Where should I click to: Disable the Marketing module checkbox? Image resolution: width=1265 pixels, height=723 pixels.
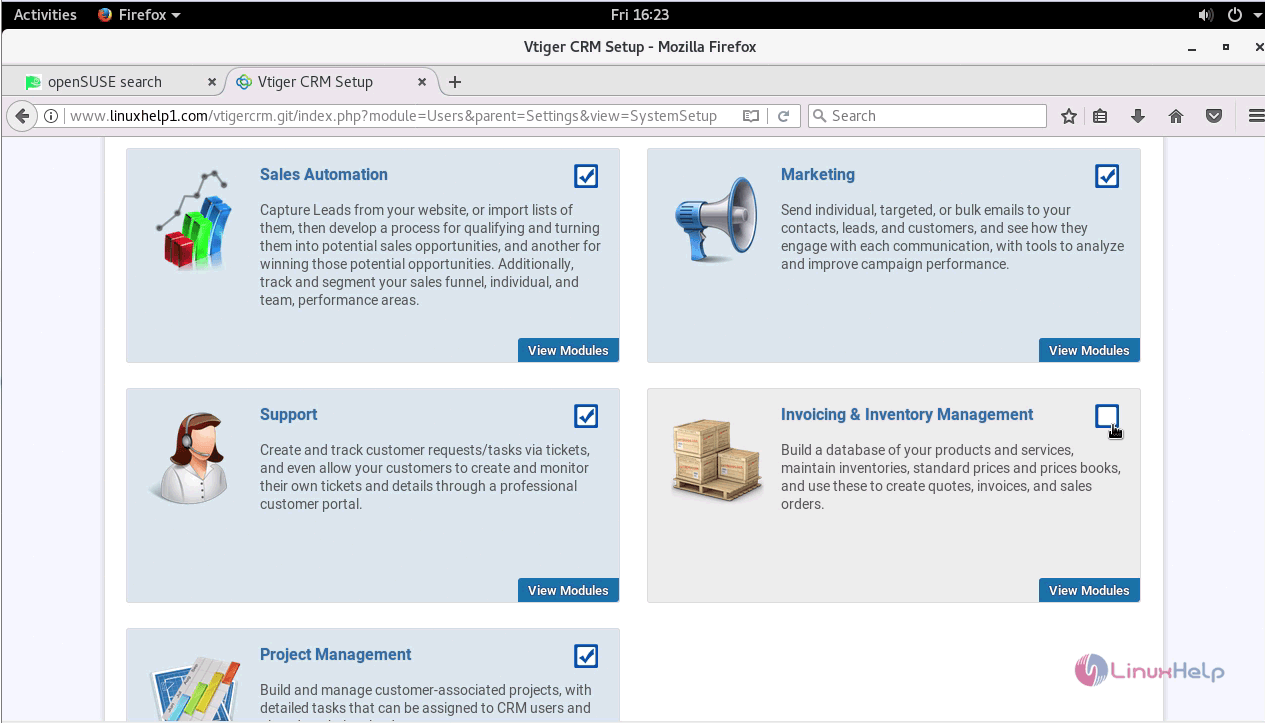pyautogui.click(x=1107, y=175)
